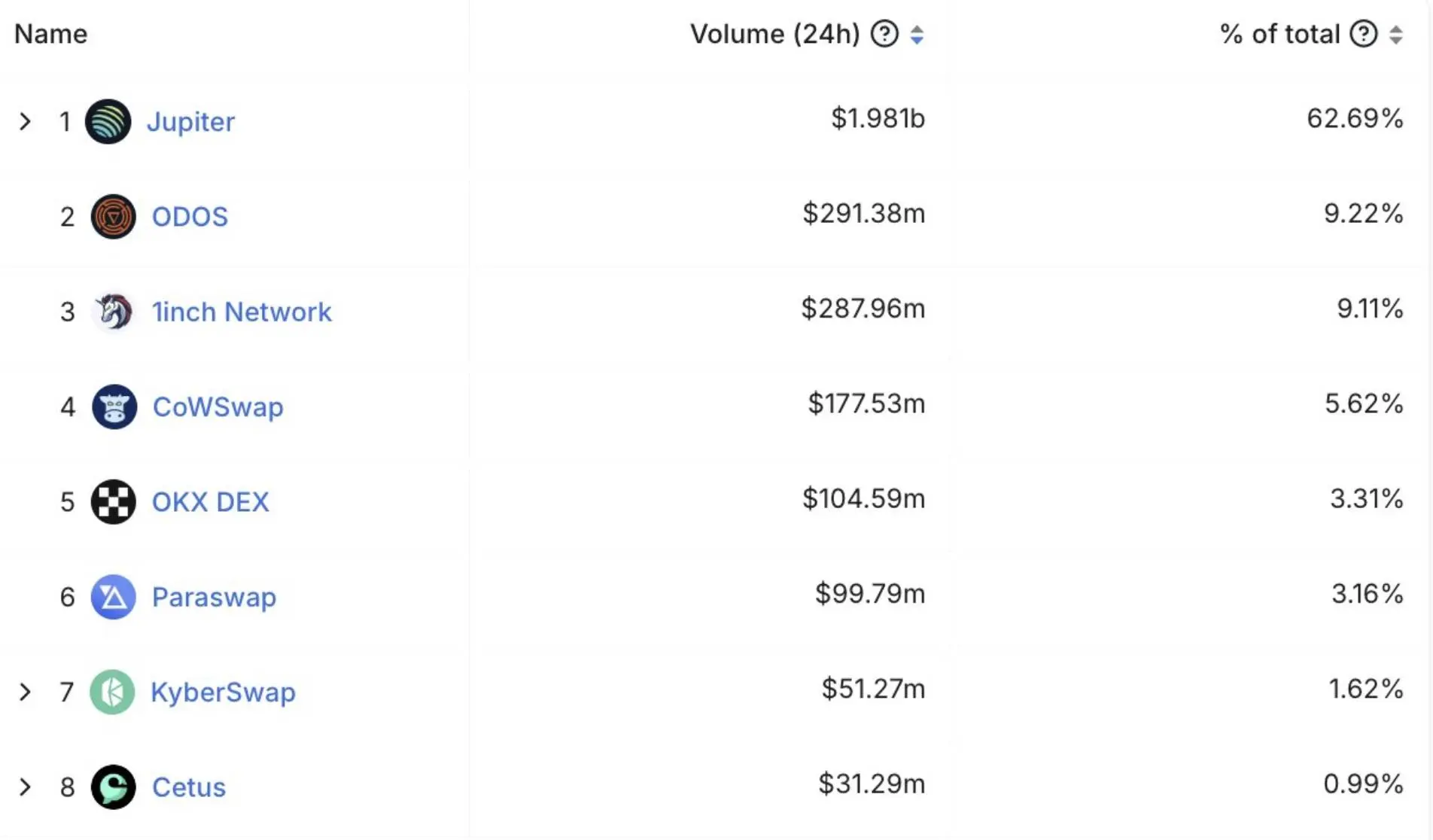Expand the Cetus row chevron
This screenshot has height=840, width=1433.
(x=25, y=787)
